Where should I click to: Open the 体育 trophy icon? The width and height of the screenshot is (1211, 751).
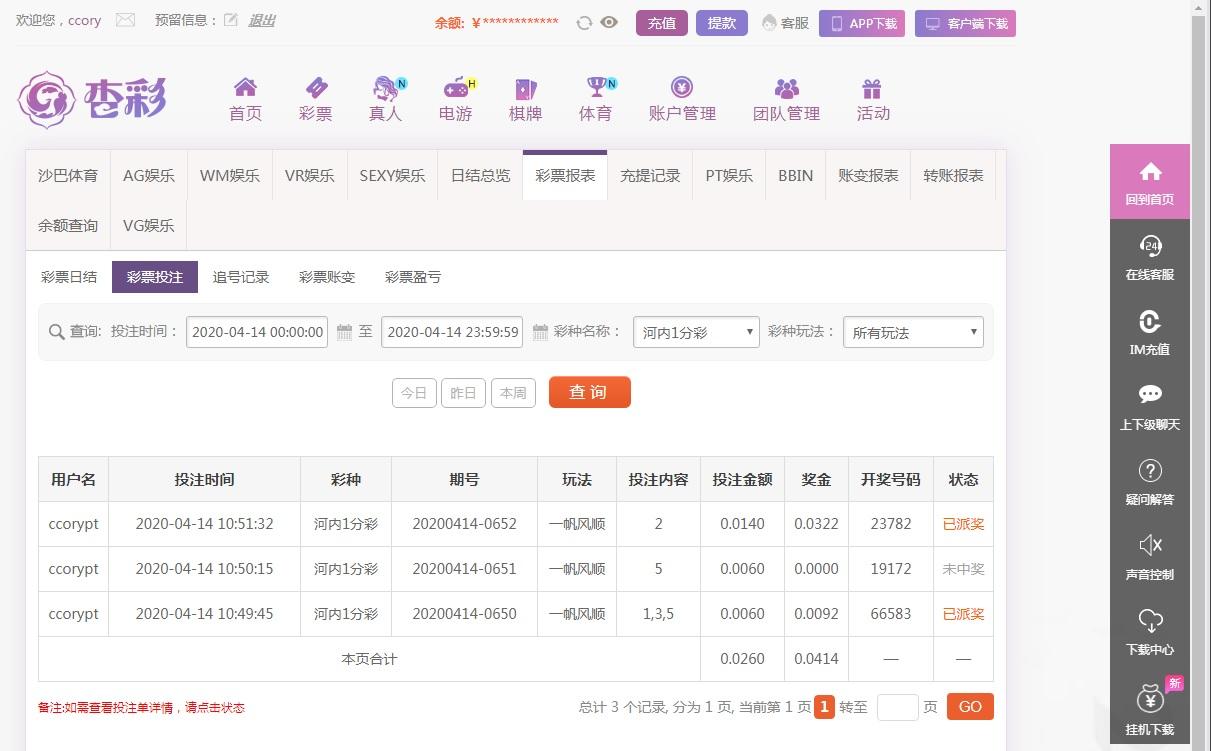coord(596,88)
